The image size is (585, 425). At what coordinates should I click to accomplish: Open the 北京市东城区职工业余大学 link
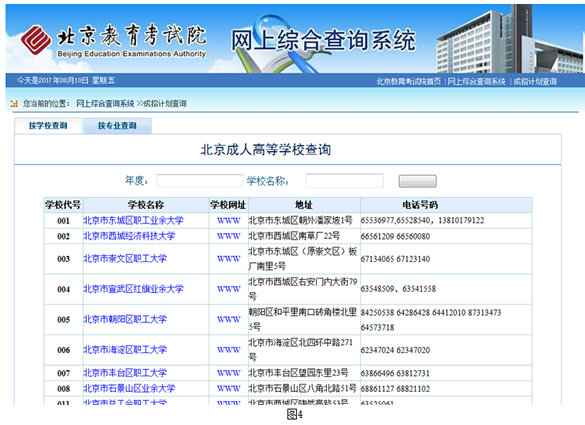point(133,221)
